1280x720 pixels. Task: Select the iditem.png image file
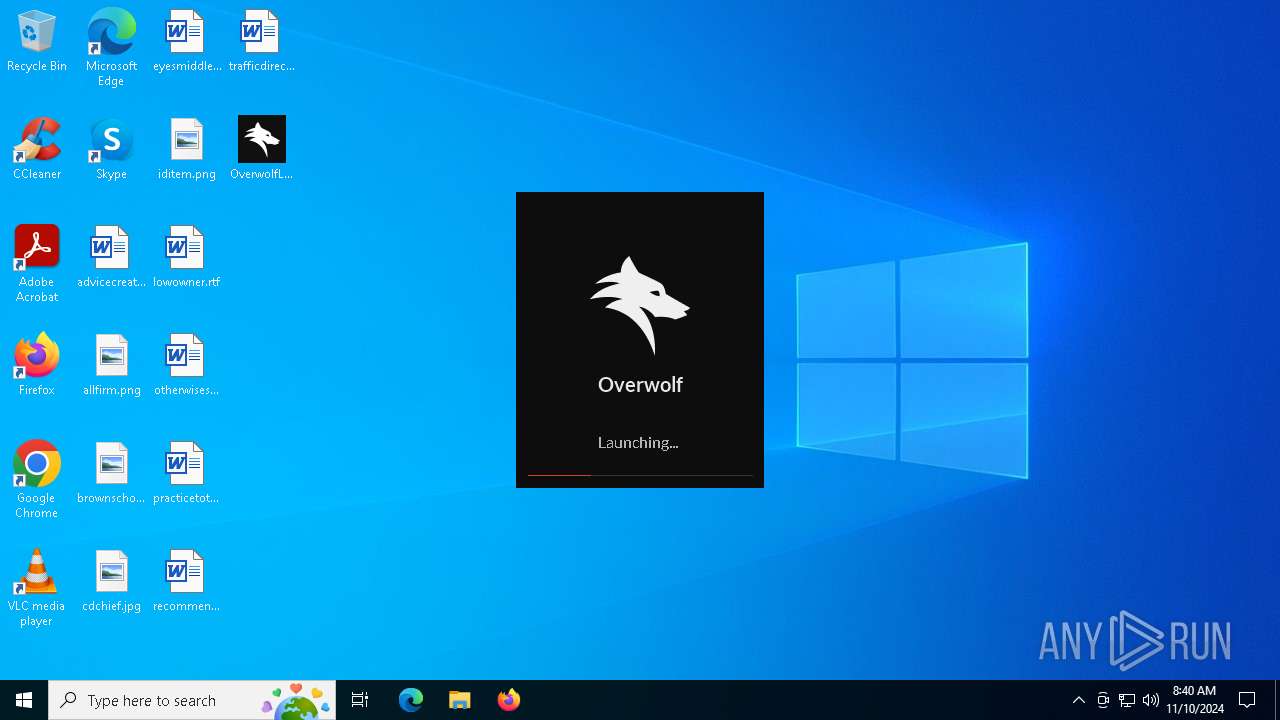(187, 149)
